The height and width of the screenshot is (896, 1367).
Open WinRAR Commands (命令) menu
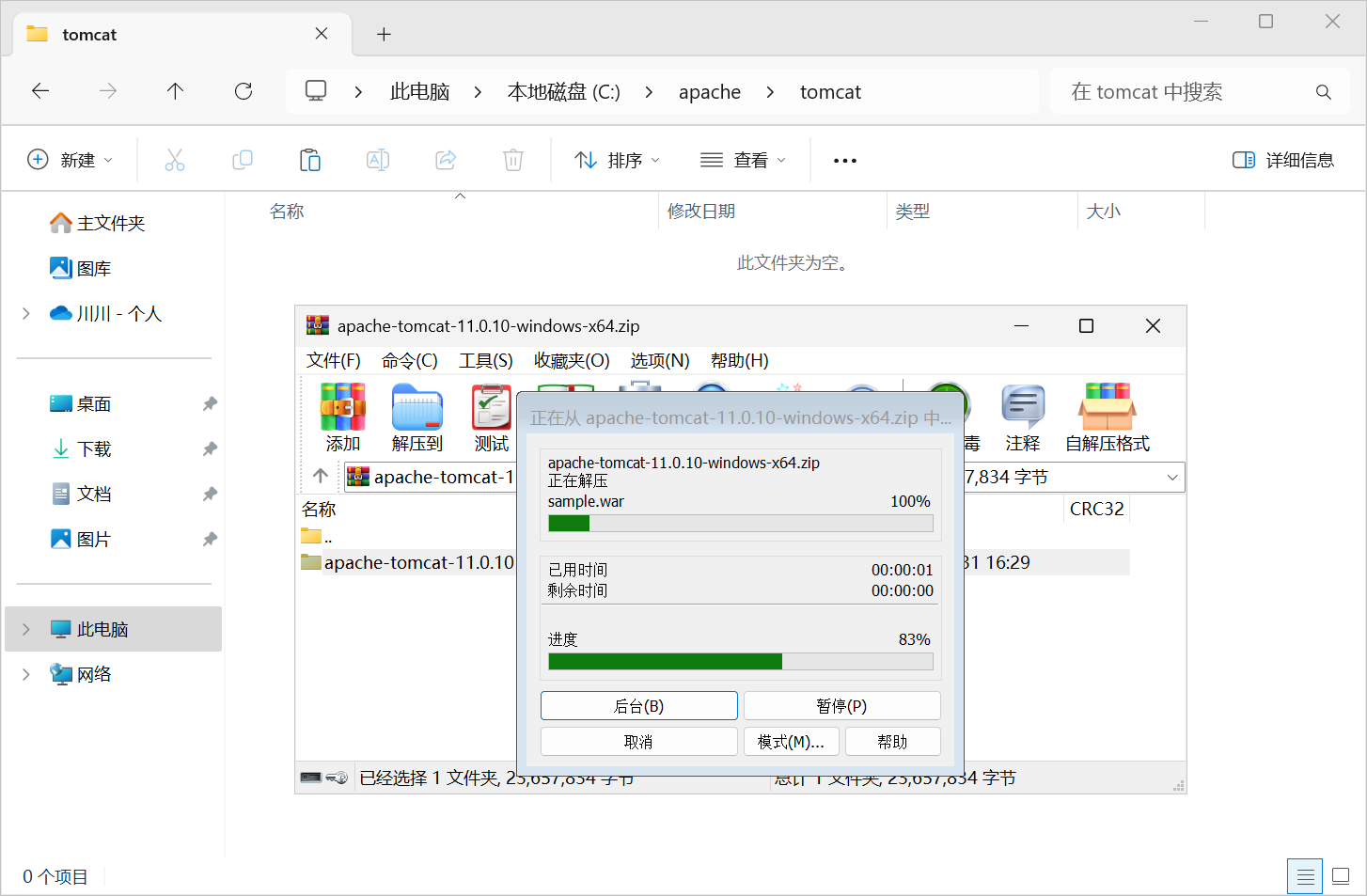point(409,361)
